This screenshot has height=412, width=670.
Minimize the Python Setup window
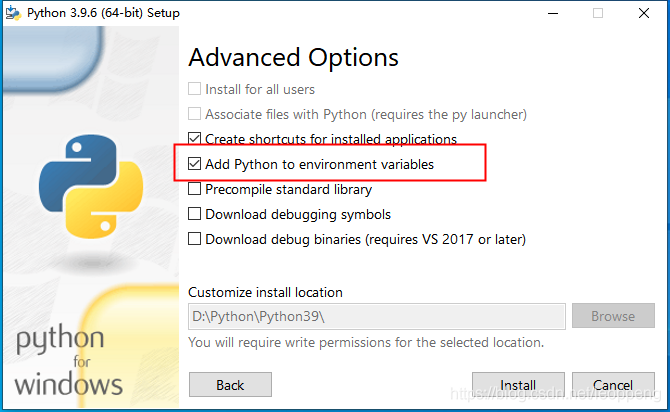(x=551, y=13)
